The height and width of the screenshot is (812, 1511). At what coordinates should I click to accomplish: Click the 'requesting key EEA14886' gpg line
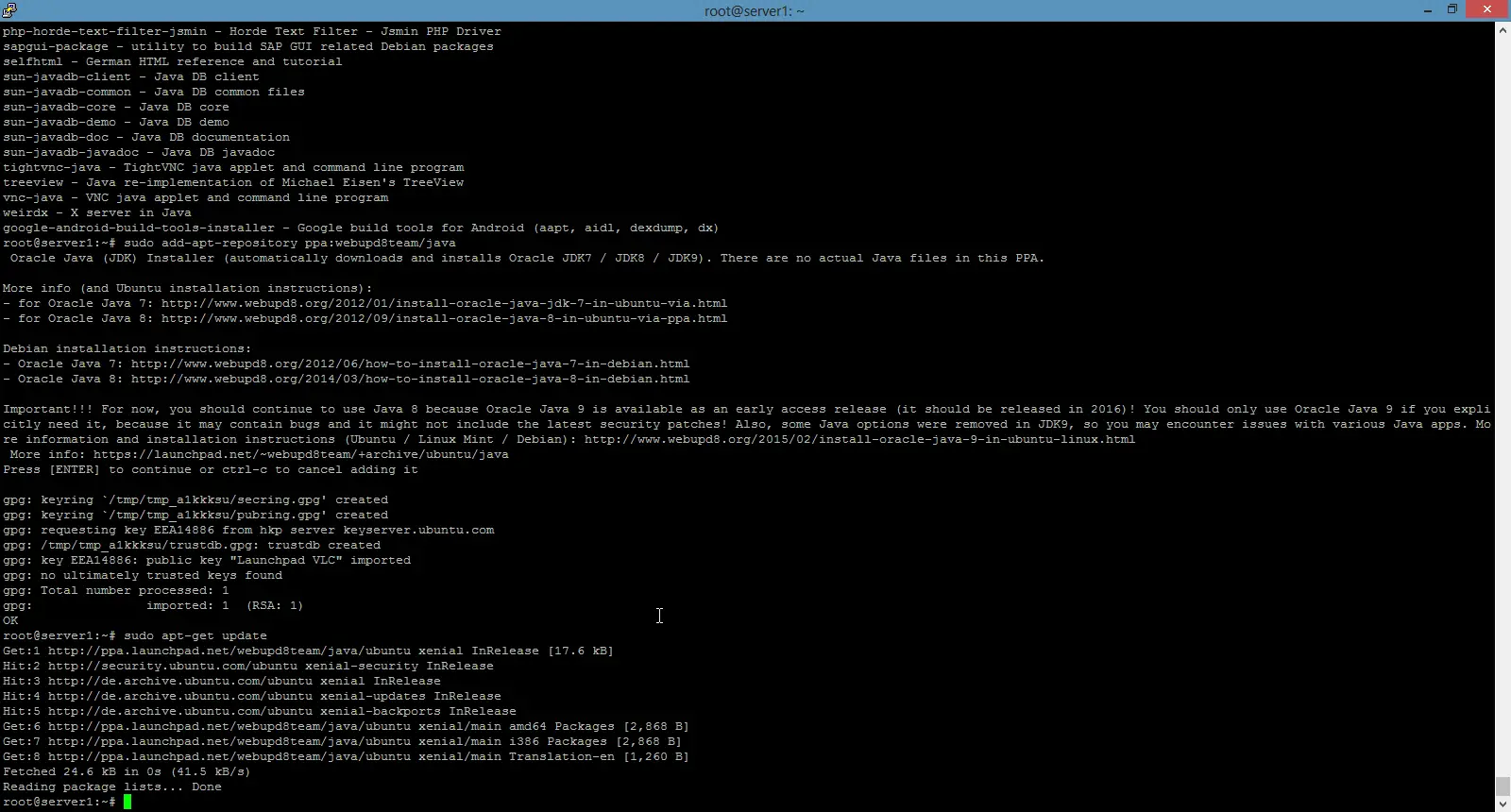tap(248, 530)
